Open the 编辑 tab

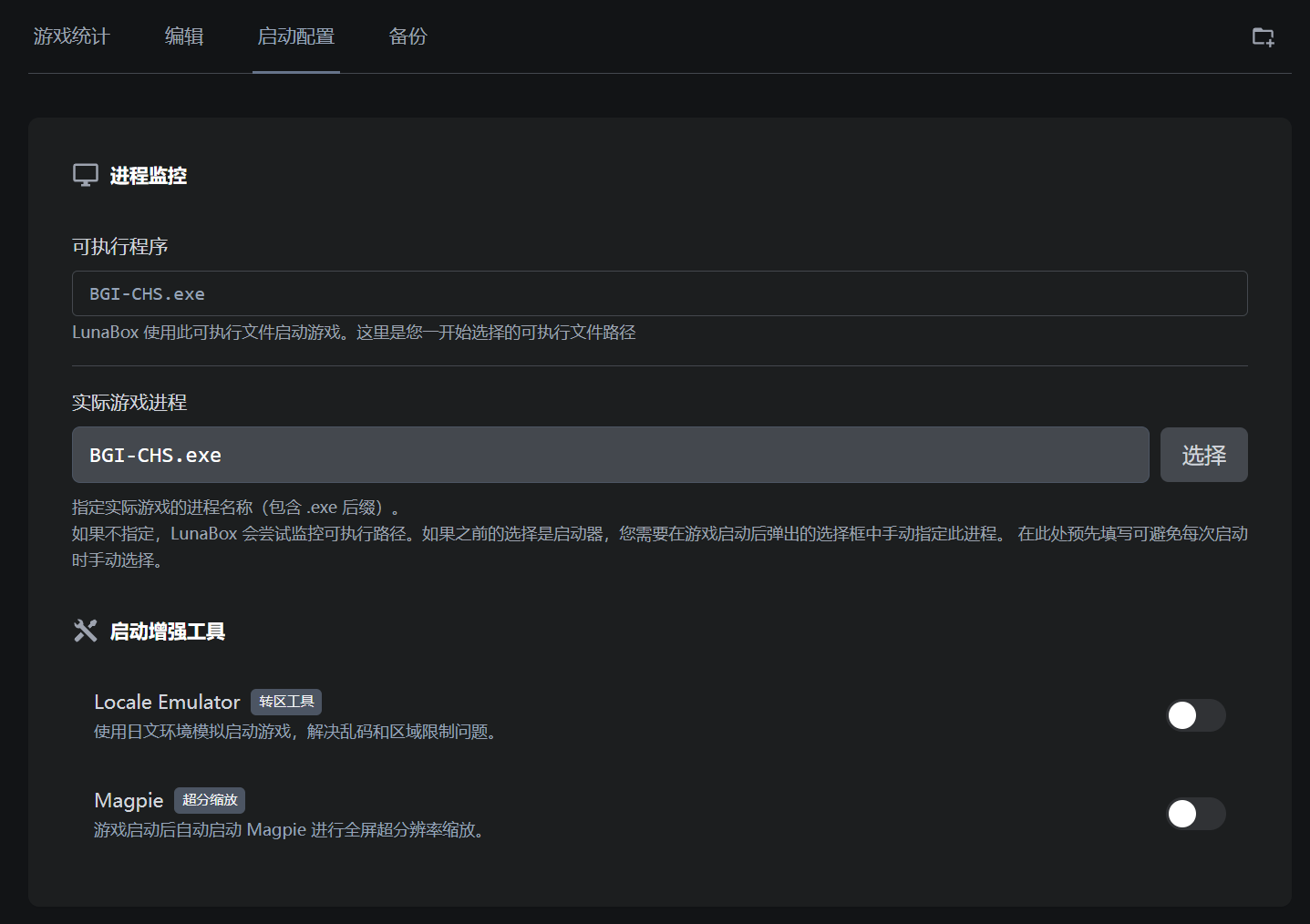[183, 36]
